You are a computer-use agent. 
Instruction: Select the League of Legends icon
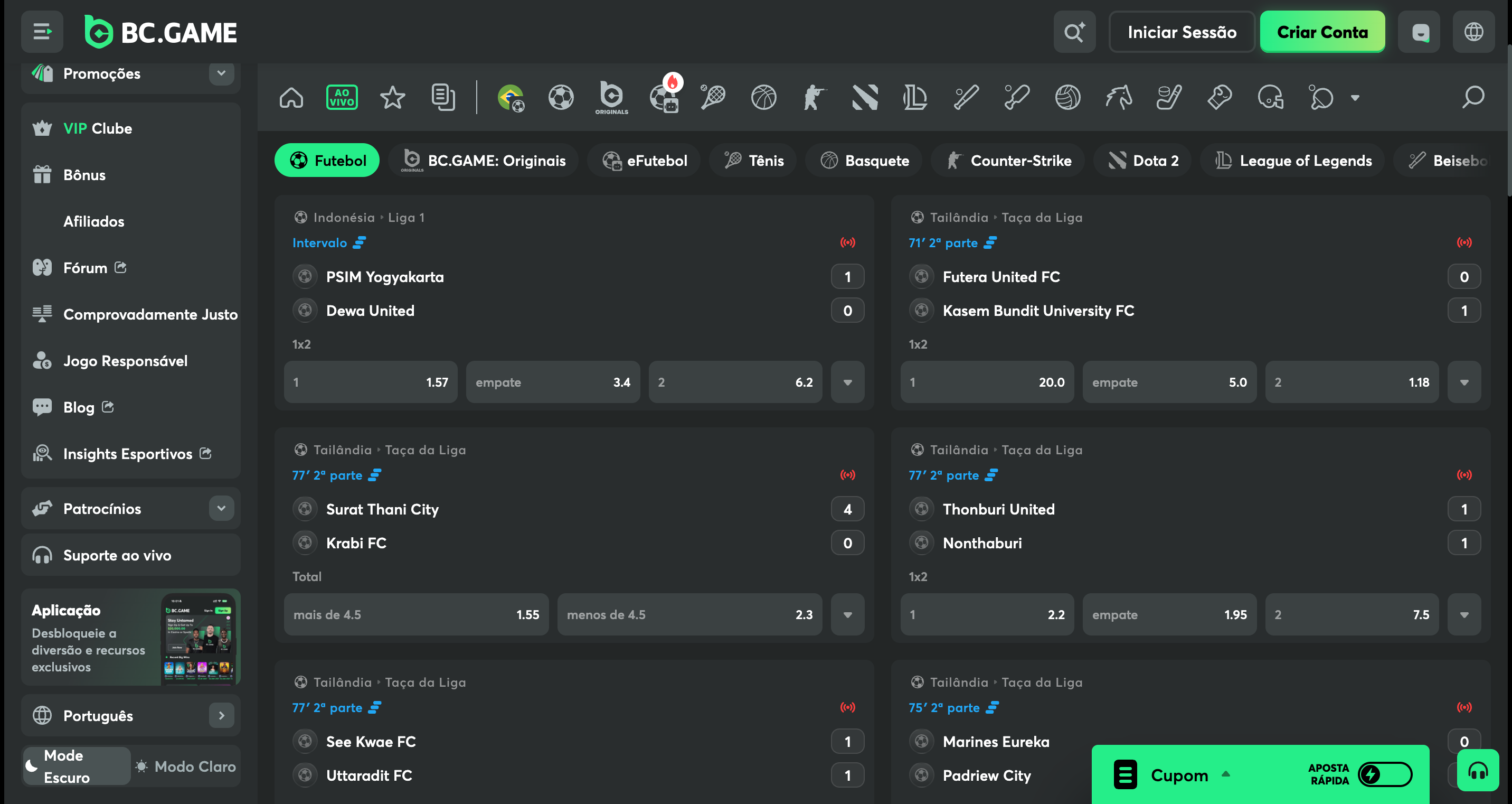tap(915, 98)
